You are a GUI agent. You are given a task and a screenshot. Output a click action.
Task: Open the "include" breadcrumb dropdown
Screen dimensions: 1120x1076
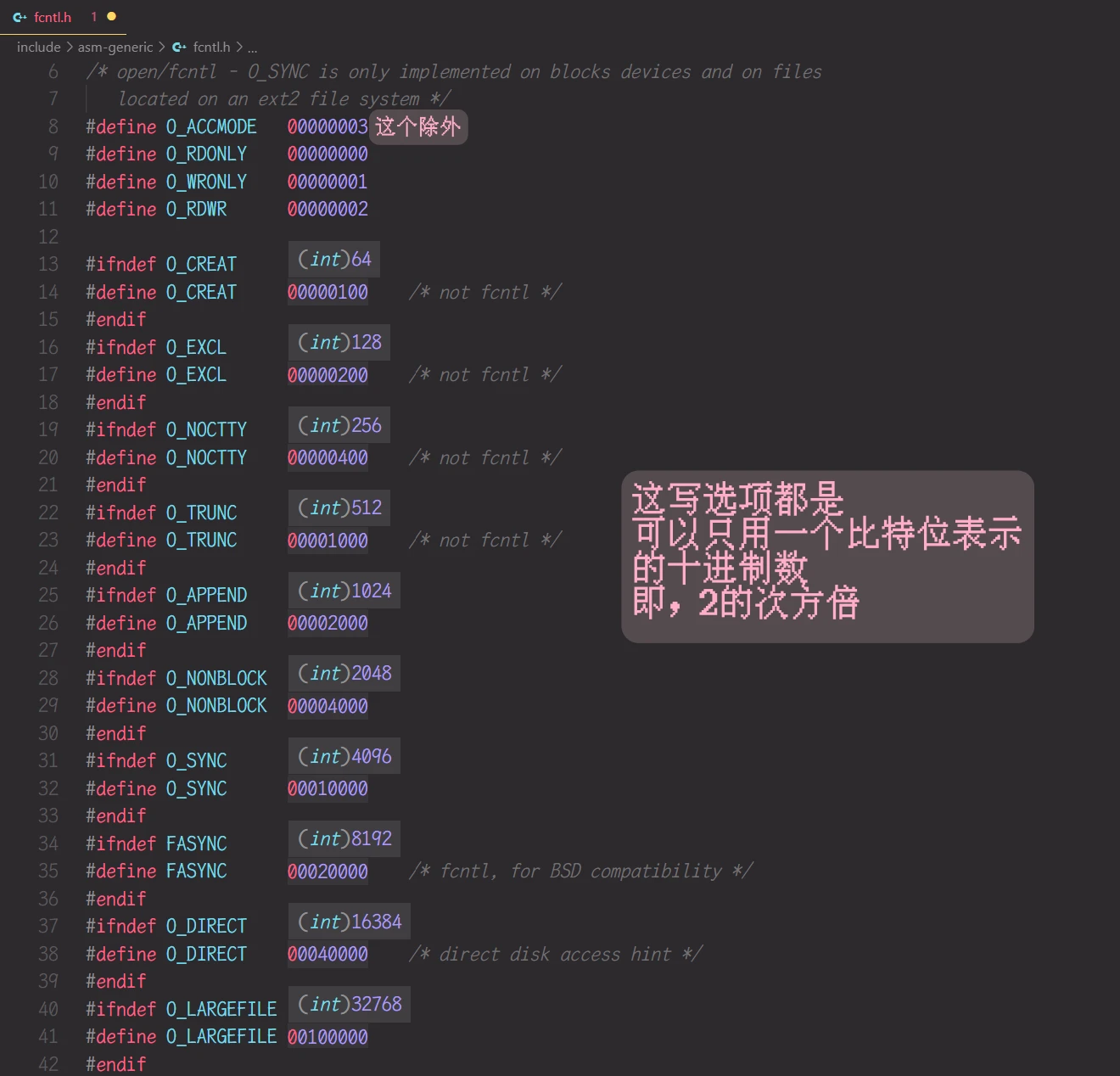point(38,47)
